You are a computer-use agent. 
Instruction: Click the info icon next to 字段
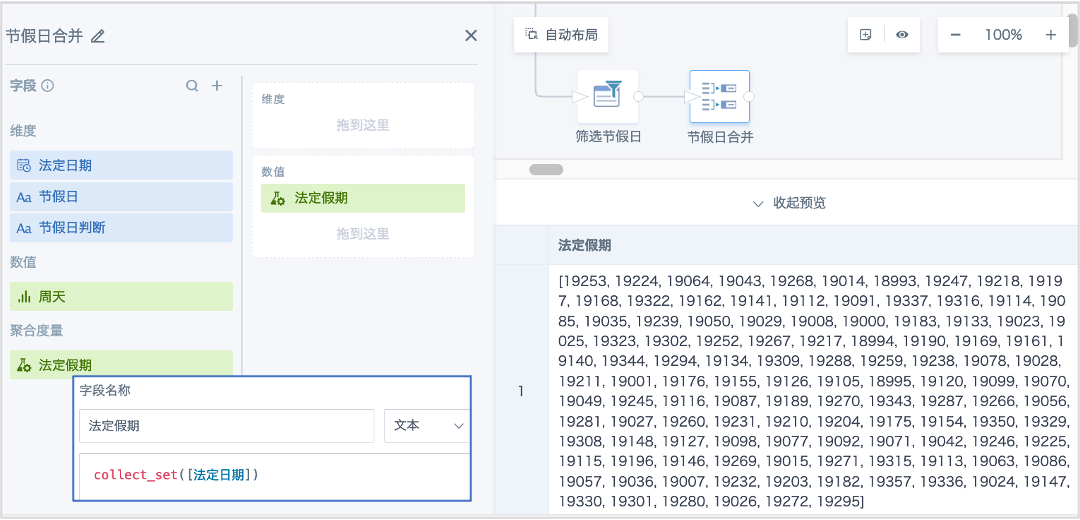click(x=48, y=86)
